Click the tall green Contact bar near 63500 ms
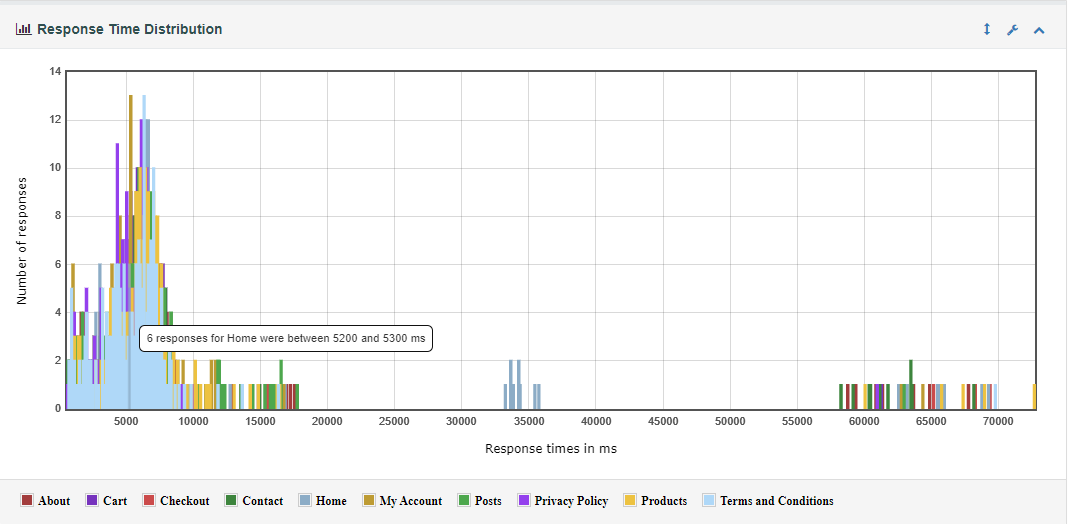The image size is (1072, 524). [x=911, y=384]
